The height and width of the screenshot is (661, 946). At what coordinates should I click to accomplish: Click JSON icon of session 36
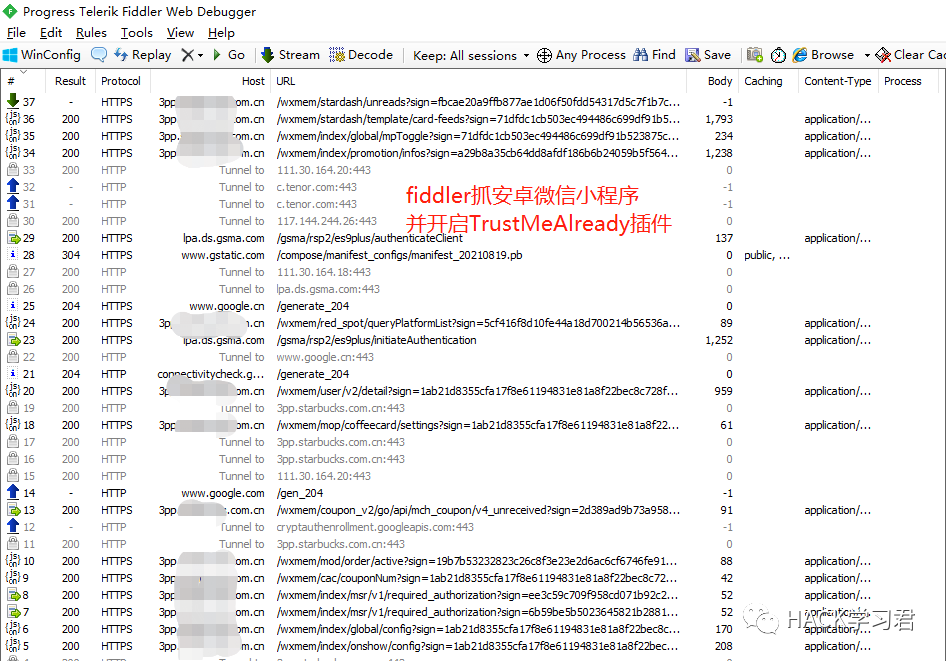pyautogui.click(x=13, y=119)
